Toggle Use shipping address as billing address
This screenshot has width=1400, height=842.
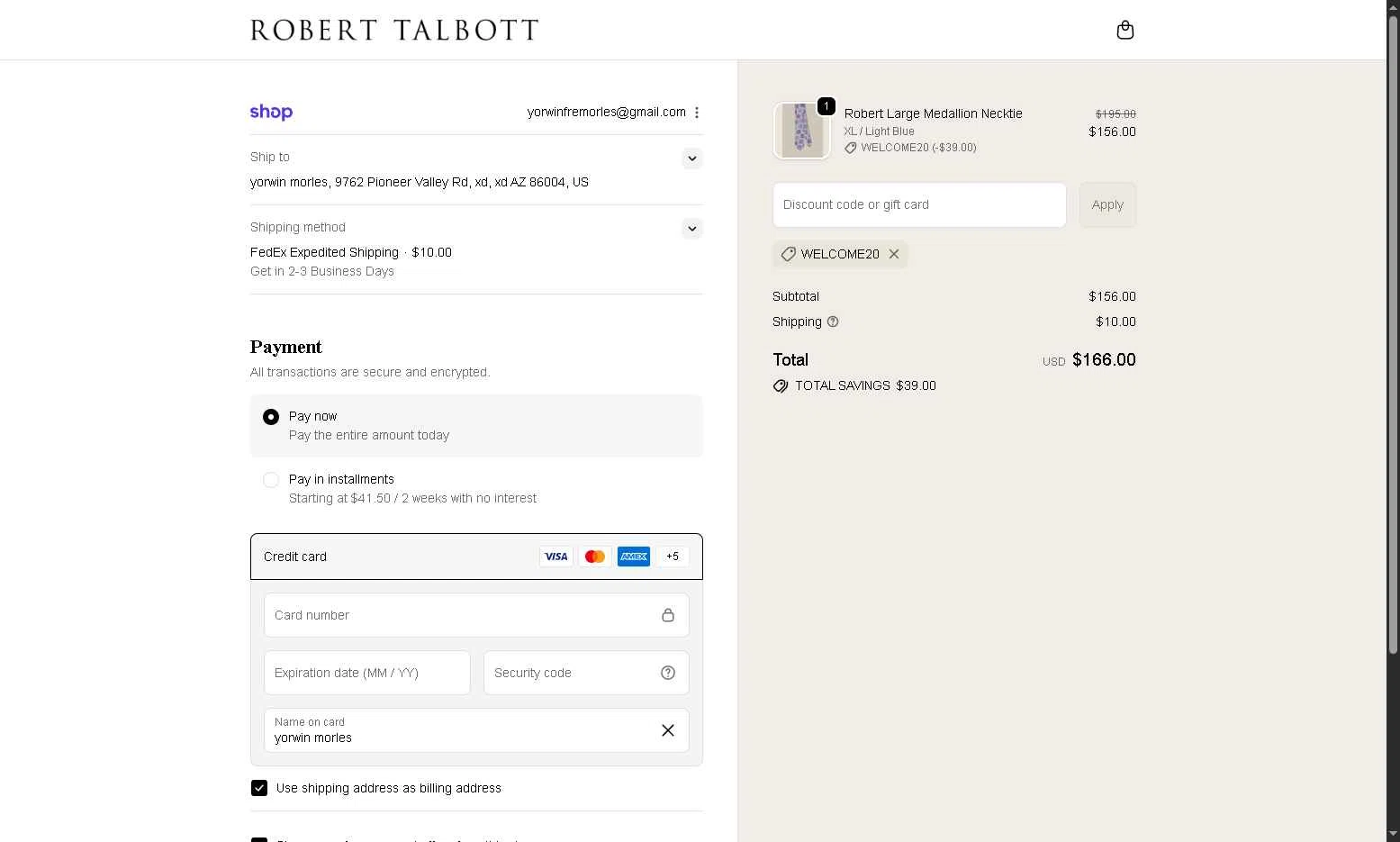point(259,788)
